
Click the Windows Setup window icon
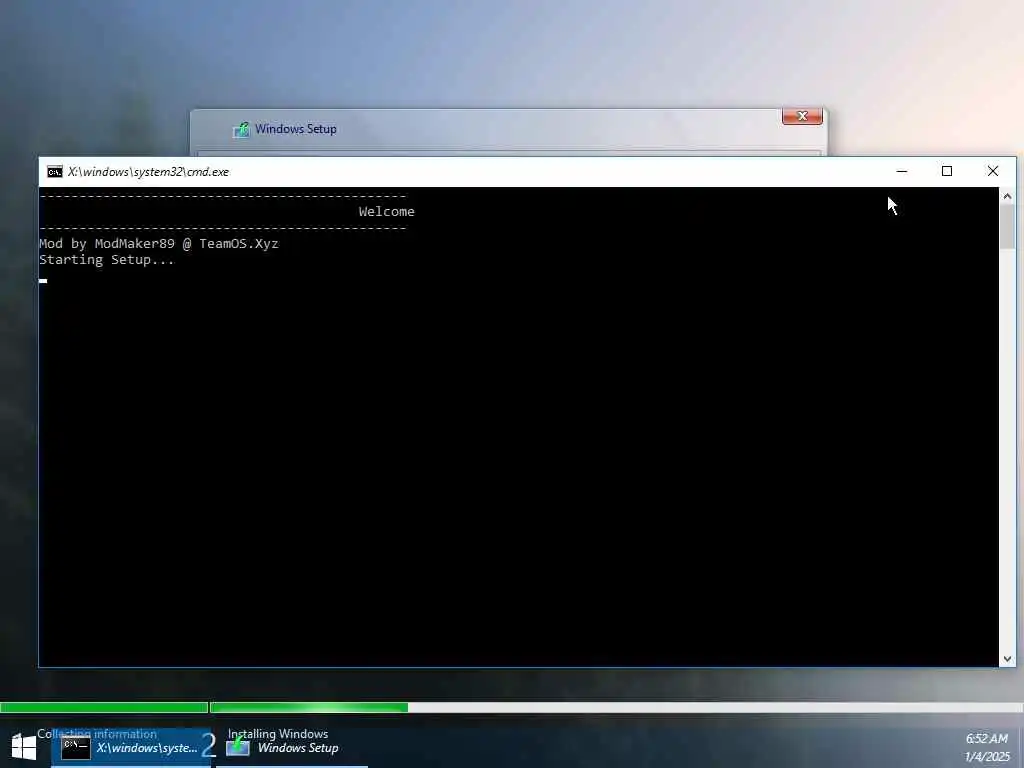[x=241, y=129]
